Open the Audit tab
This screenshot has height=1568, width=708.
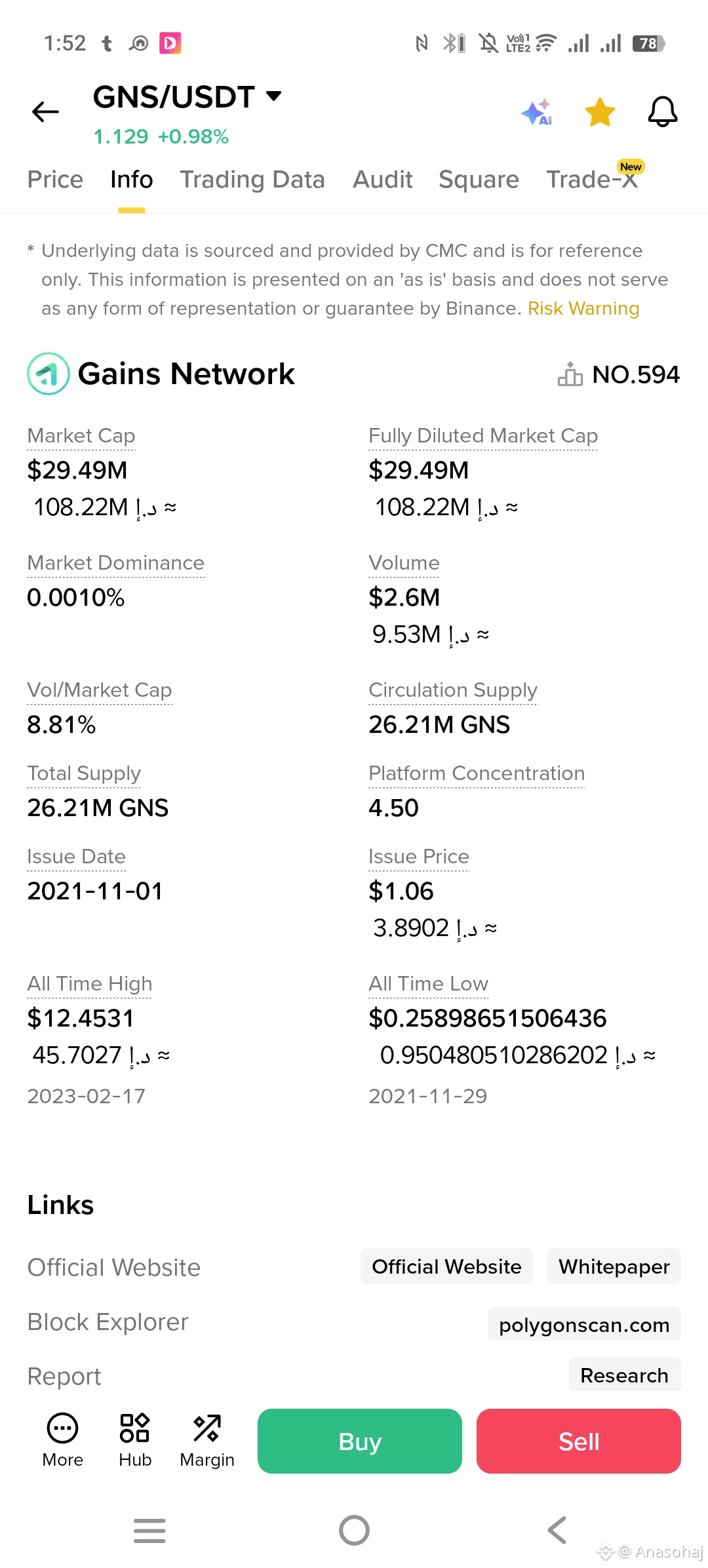point(383,180)
